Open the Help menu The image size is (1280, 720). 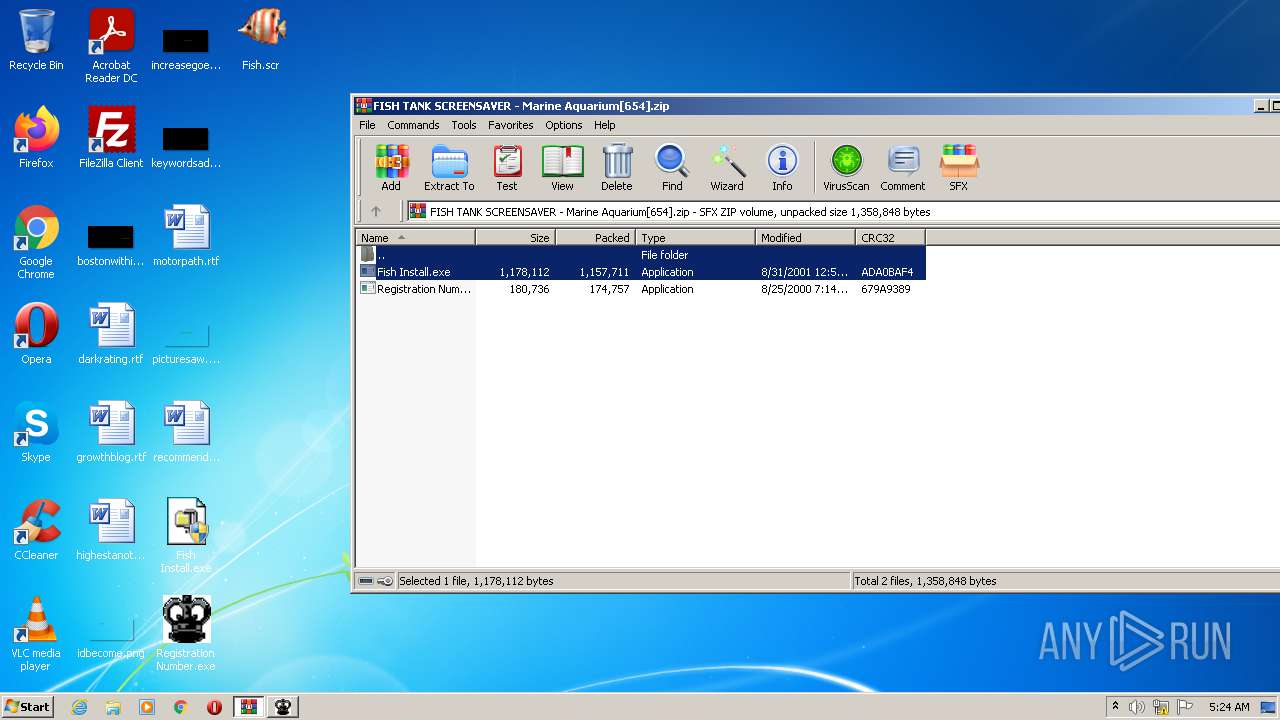pyautogui.click(x=605, y=125)
